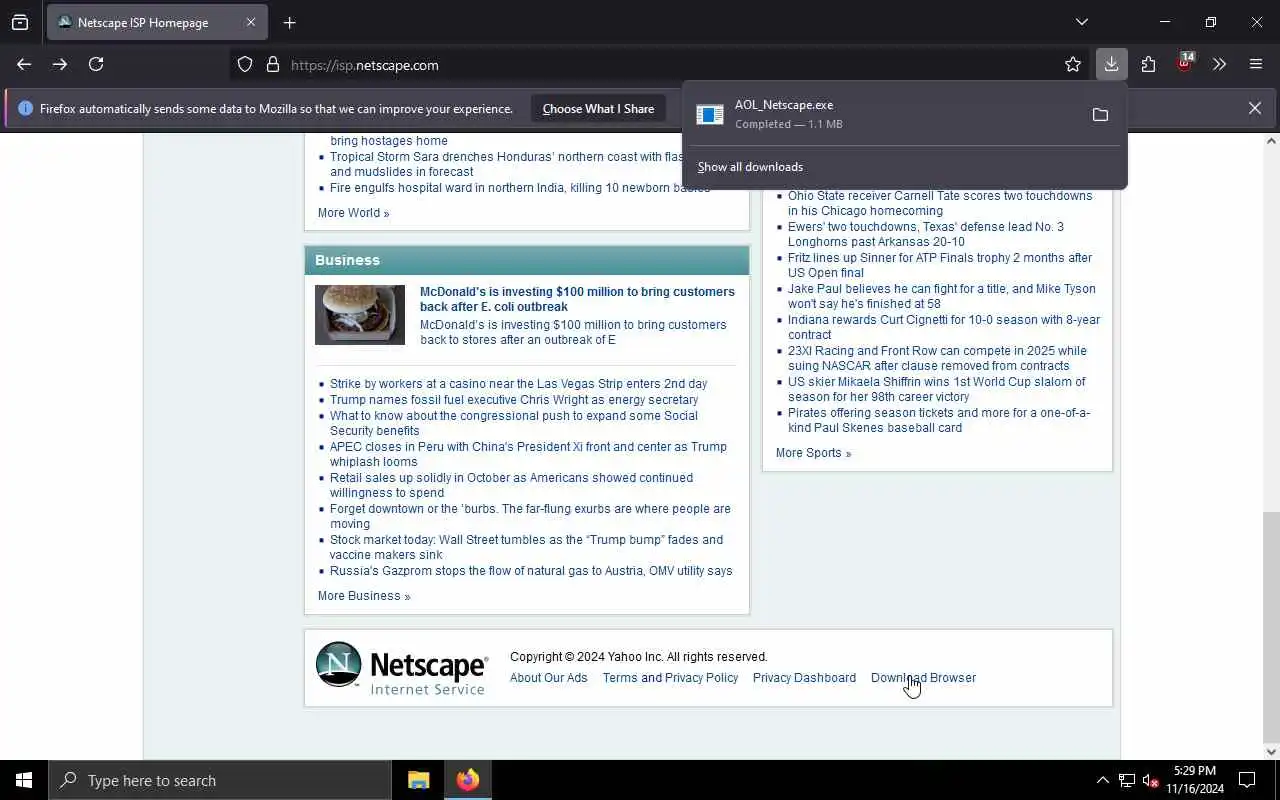Open the McDonald's burger thumbnail image
The width and height of the screenshot is (1280, 800).
(x=360, y=315)
